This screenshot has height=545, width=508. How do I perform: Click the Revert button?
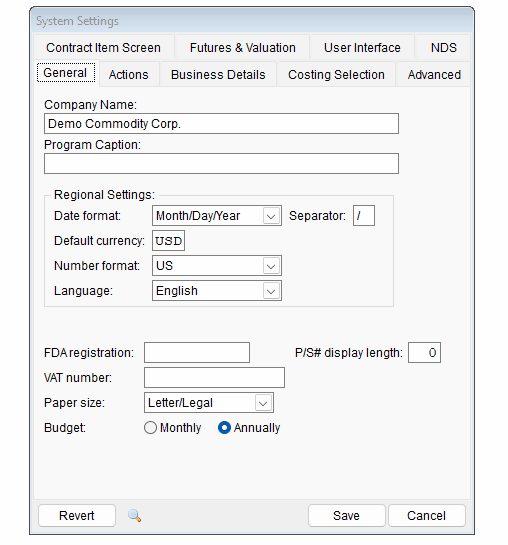click(76, 515)
